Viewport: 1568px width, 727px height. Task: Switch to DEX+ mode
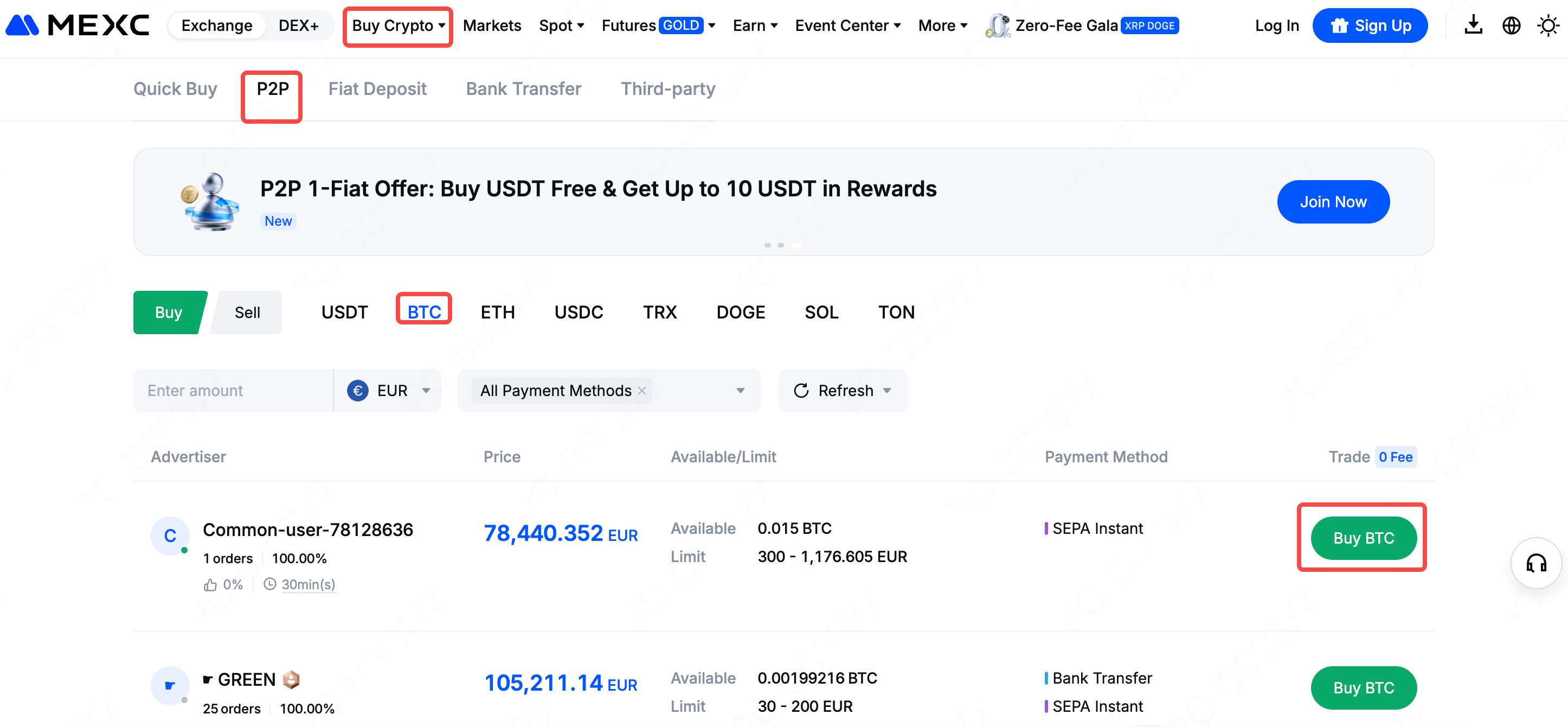(x=298, y=25)
